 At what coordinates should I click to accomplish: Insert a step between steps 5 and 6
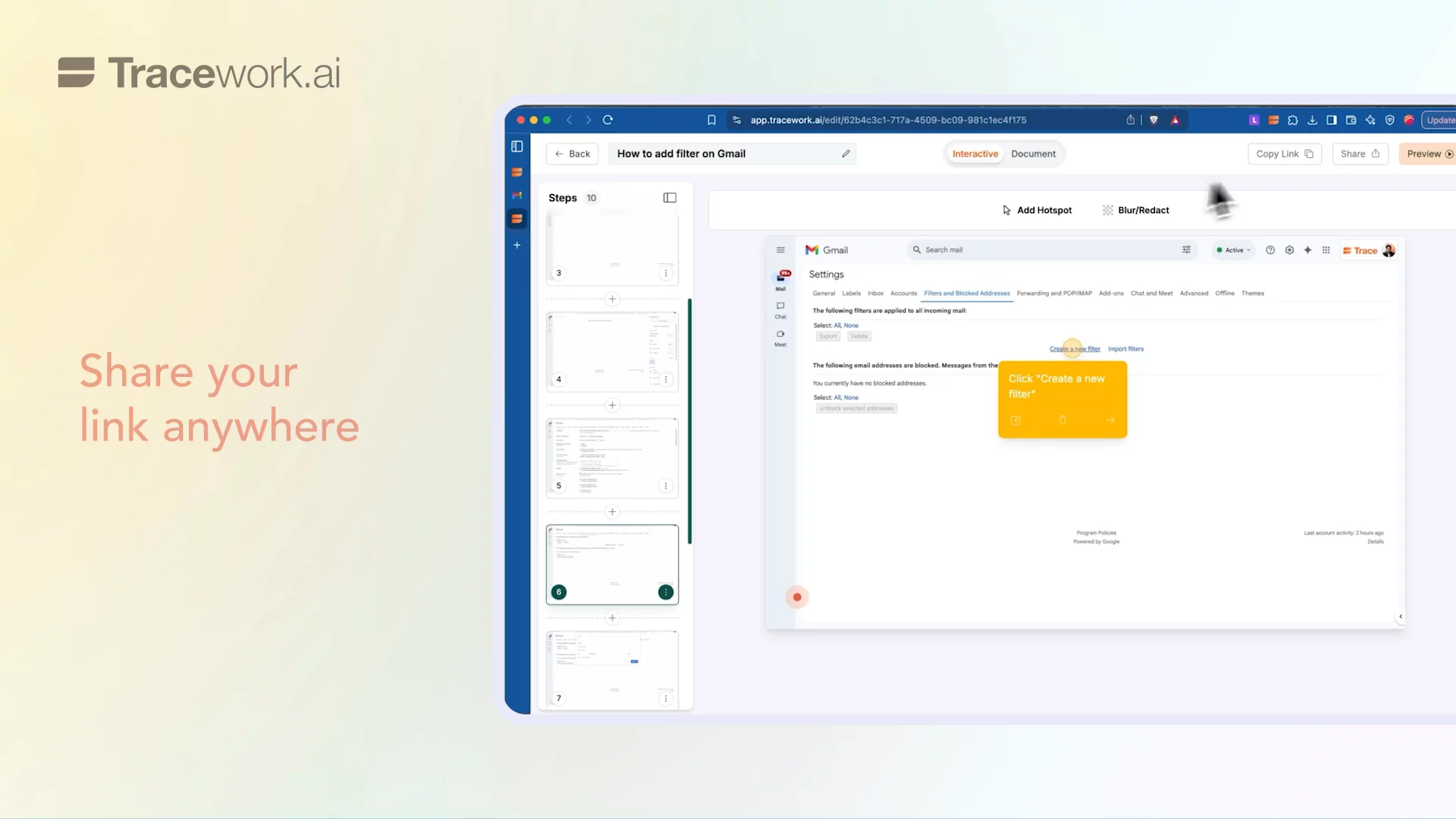pyautogui.click(x=612, y=511)
